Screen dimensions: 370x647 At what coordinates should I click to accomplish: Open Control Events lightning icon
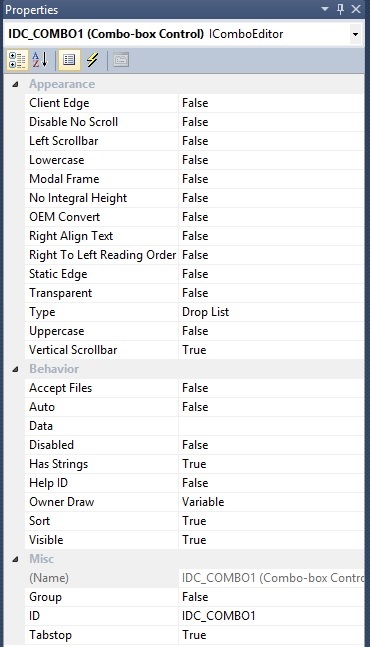(x=92, y=60)
